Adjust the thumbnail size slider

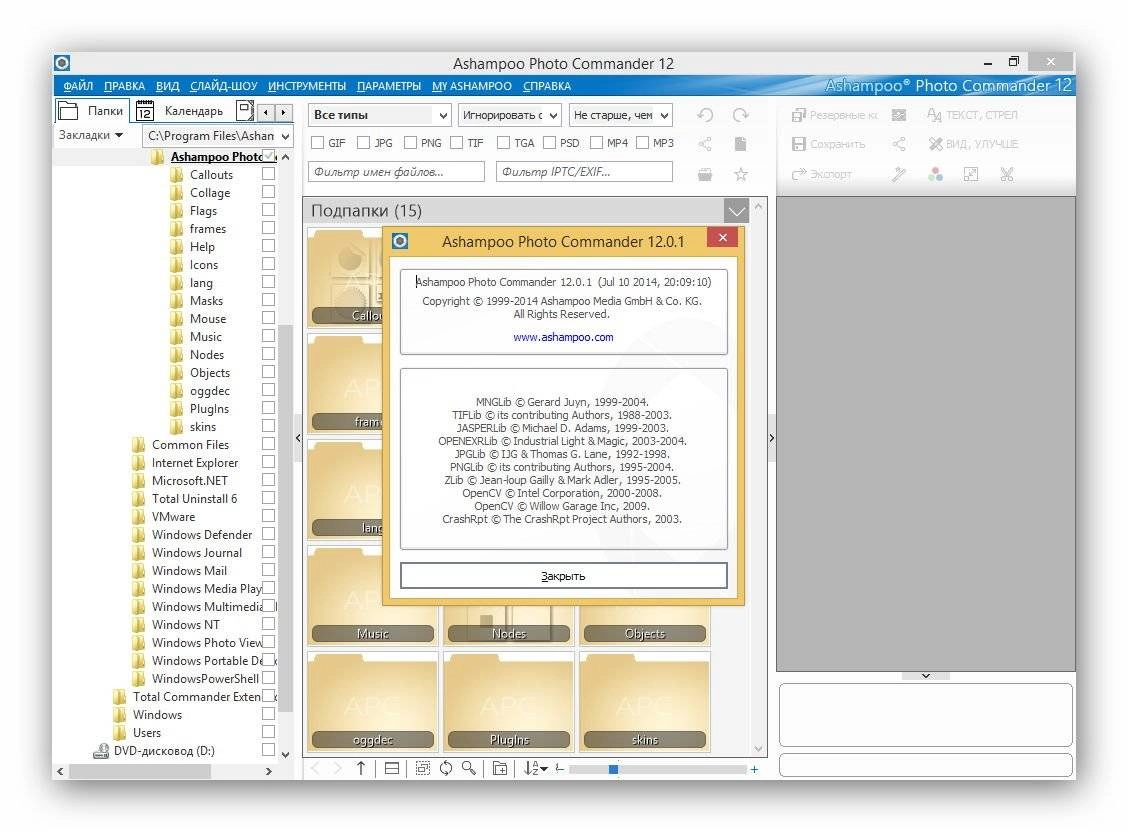[613, 769]
